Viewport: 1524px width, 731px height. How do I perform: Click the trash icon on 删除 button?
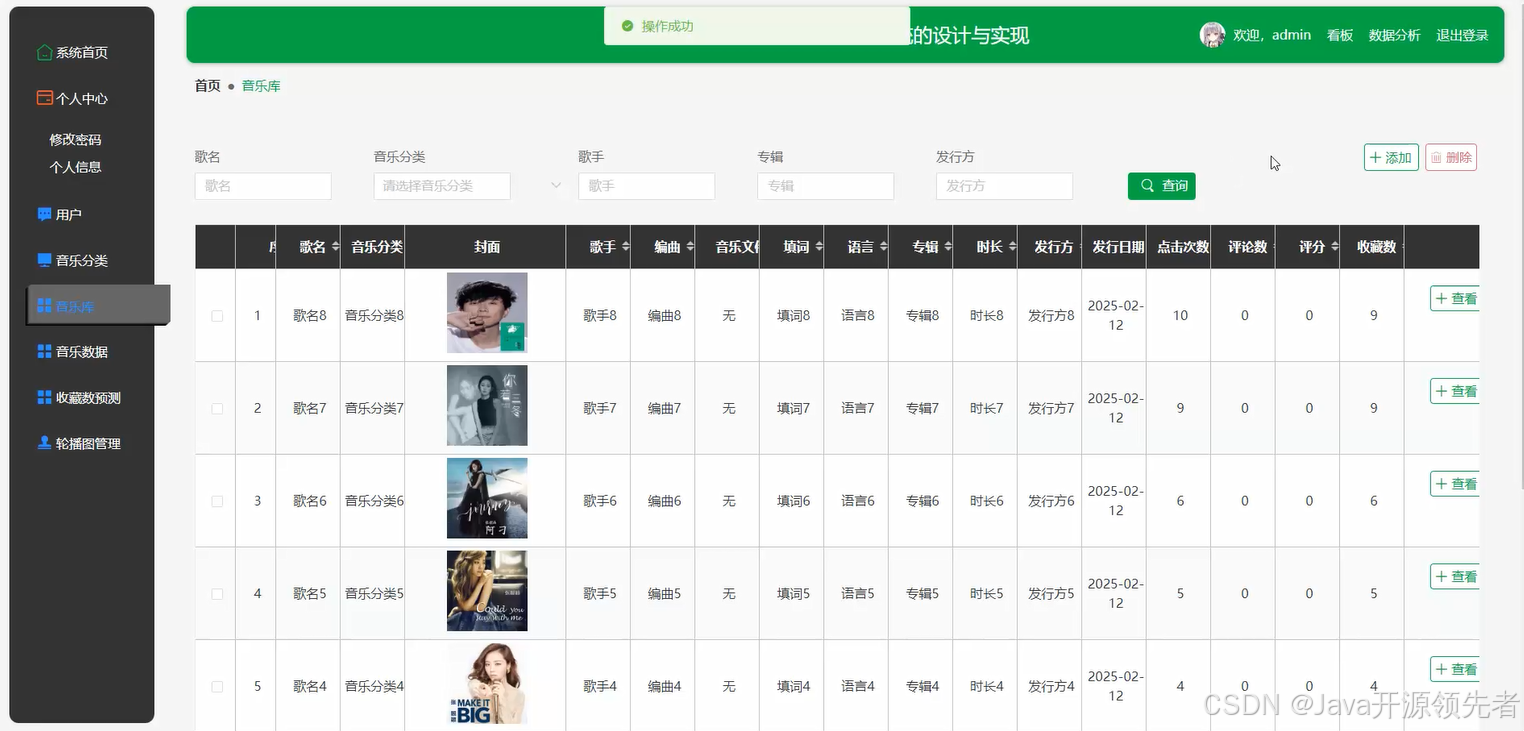point(1436,158)
